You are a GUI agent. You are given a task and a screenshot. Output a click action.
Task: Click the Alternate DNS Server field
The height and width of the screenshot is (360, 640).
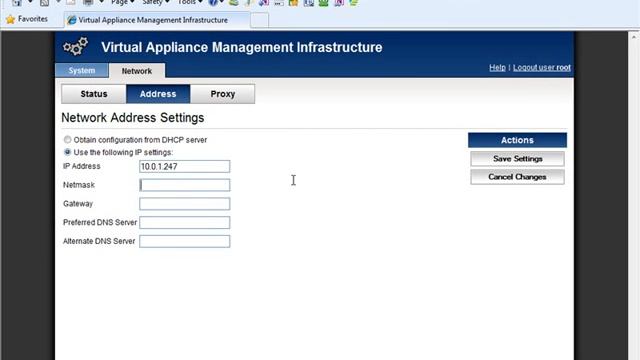coord(184,241)
